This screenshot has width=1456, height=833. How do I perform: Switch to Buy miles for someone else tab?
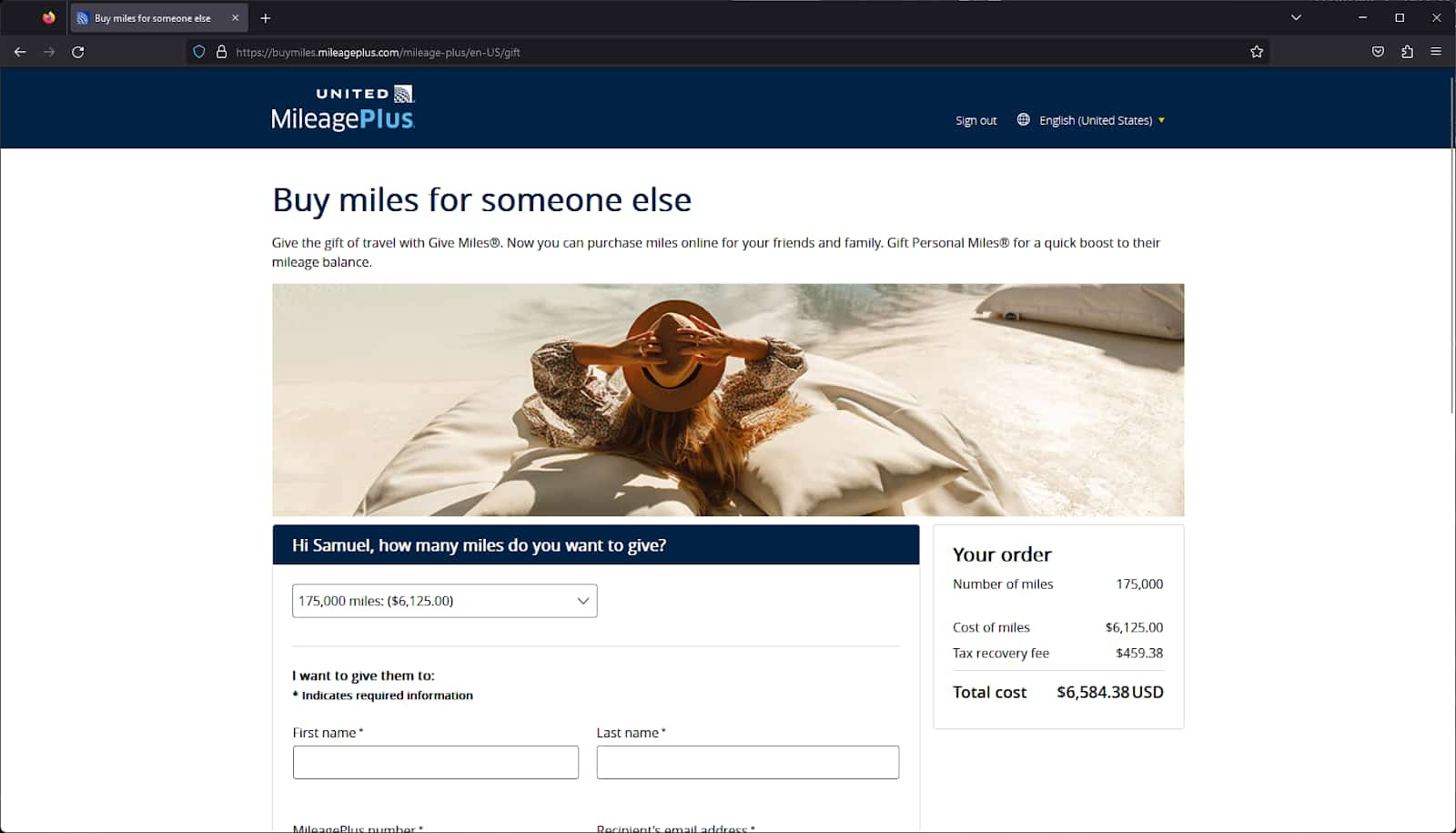152,18
